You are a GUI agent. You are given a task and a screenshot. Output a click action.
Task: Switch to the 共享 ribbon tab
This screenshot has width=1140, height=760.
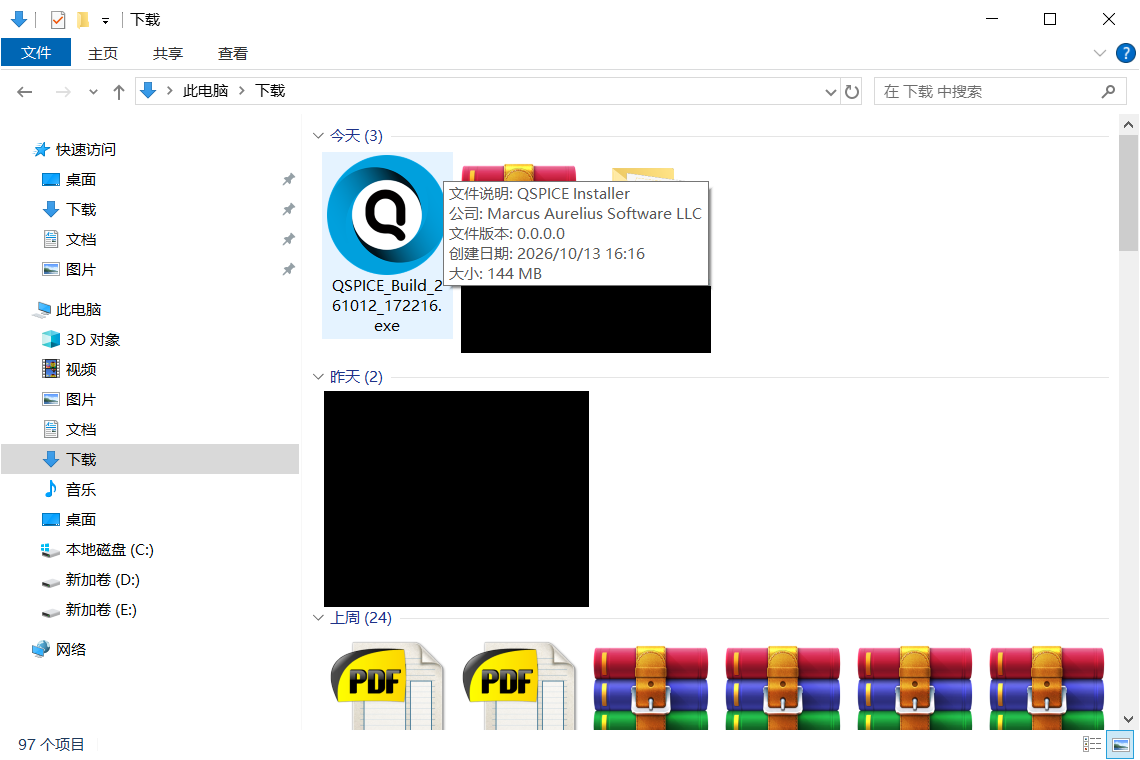(168, 54)
